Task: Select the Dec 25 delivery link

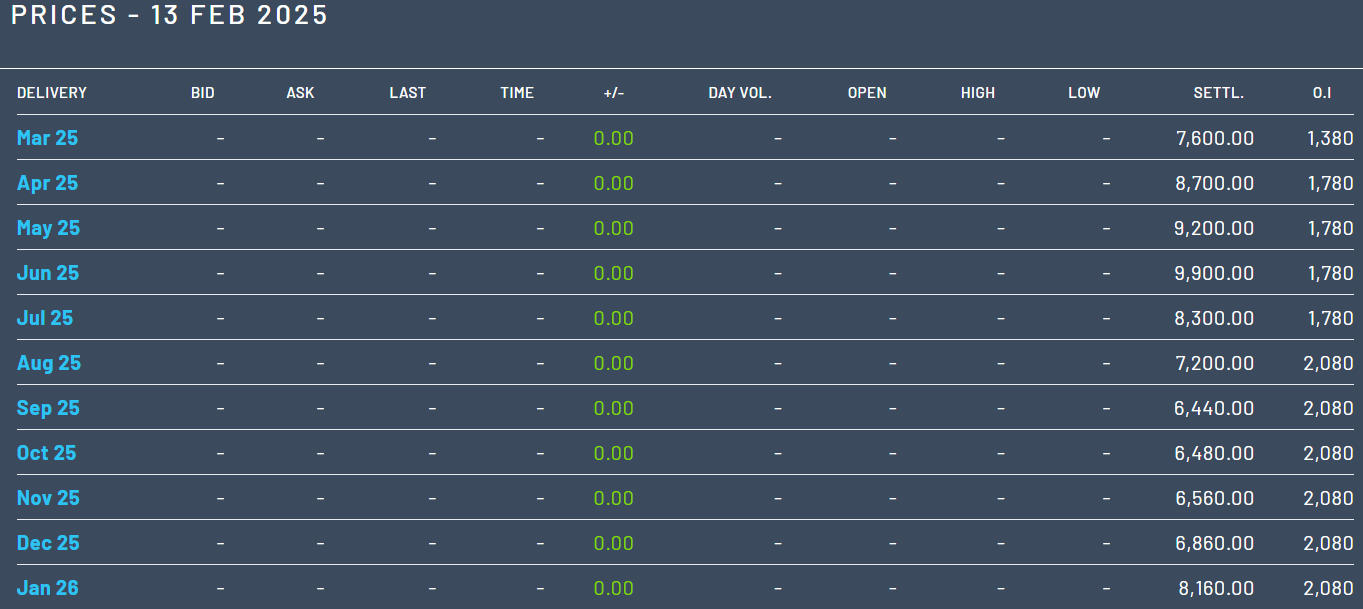Action: tap(48, 543)
